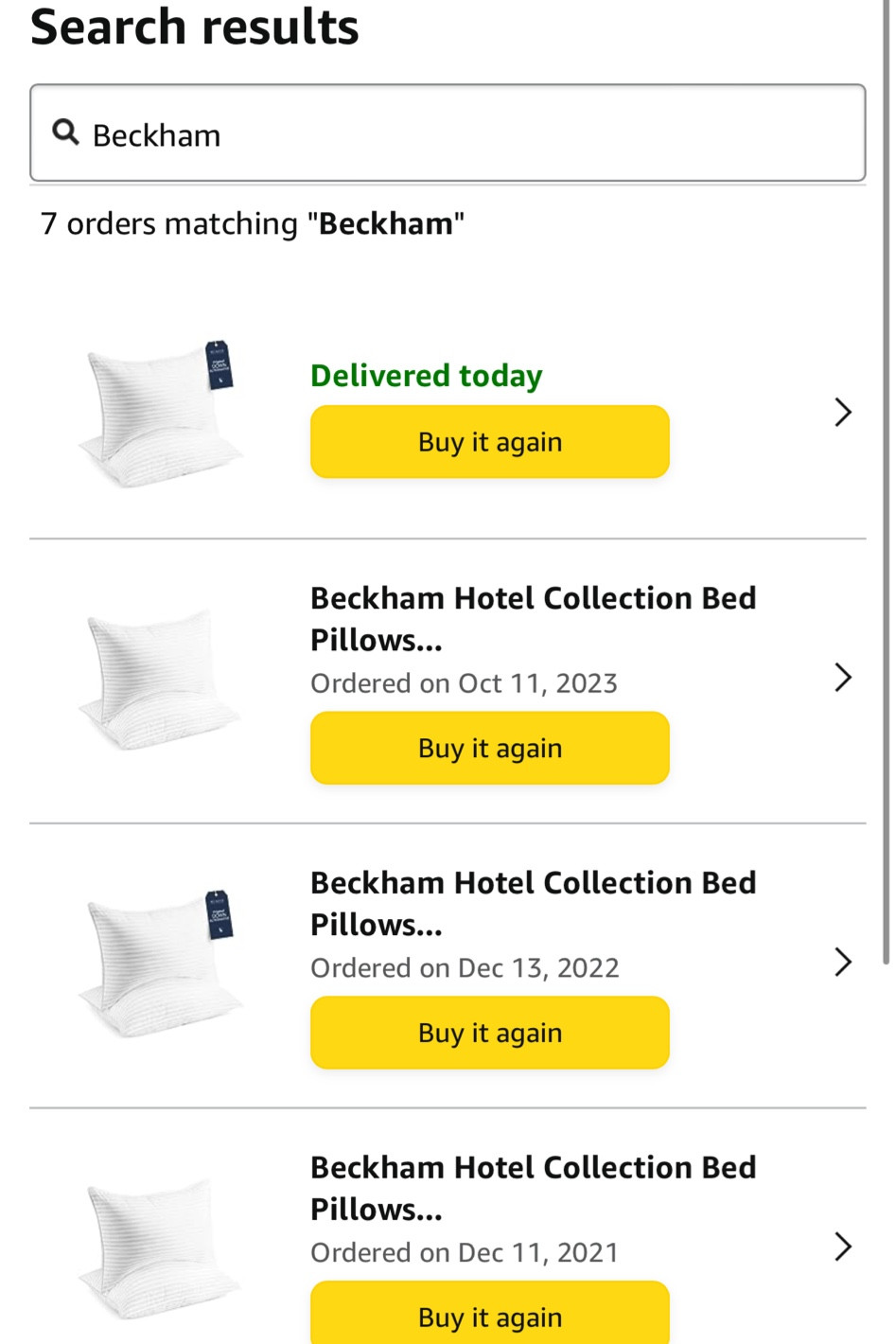Click Buy it again on Dec 13, 2022 order
Image resolution: width=896 pixels, height=1344 pixels.
pyautogui.click(x=489, y=1032)
